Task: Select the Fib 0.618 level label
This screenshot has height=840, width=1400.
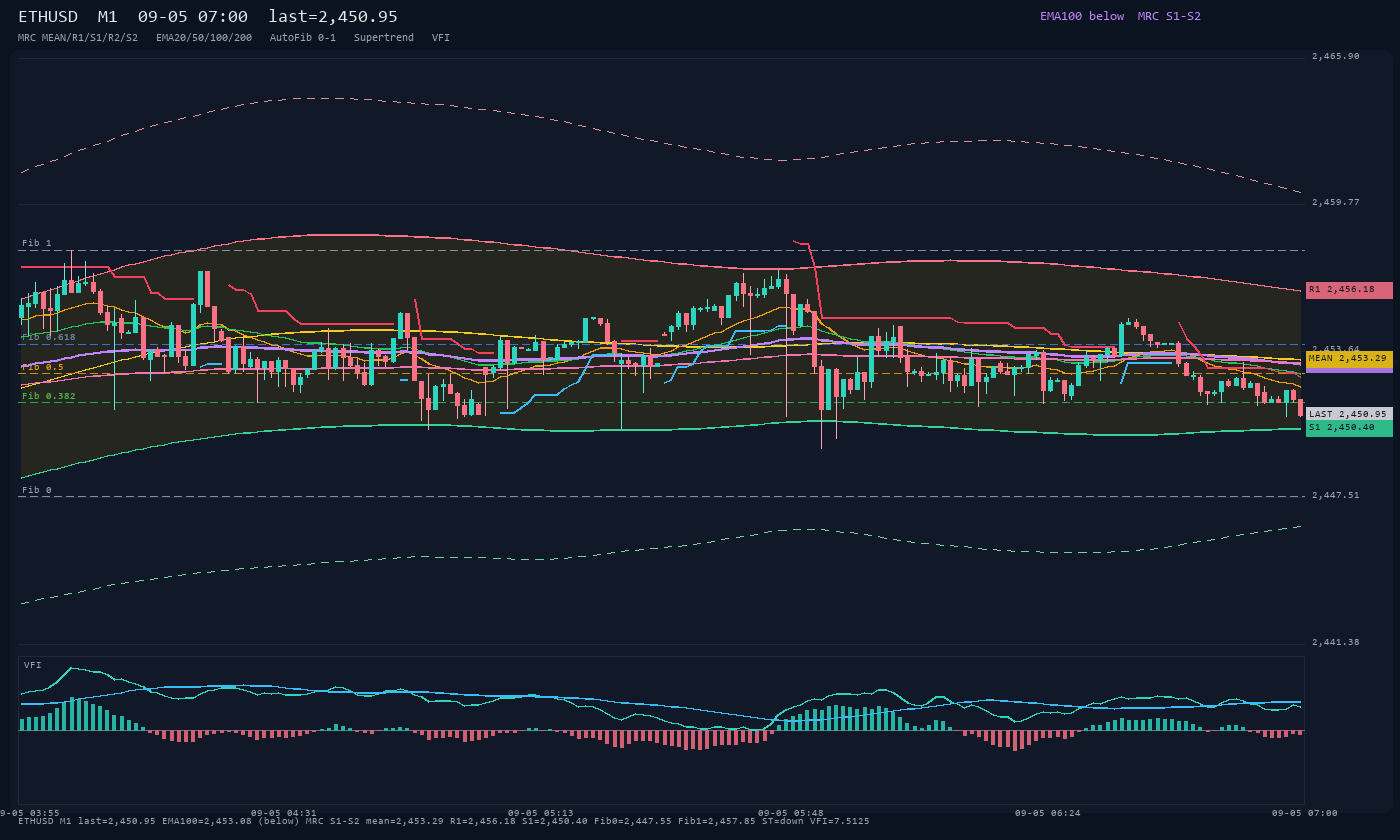Action: point(49,337)
